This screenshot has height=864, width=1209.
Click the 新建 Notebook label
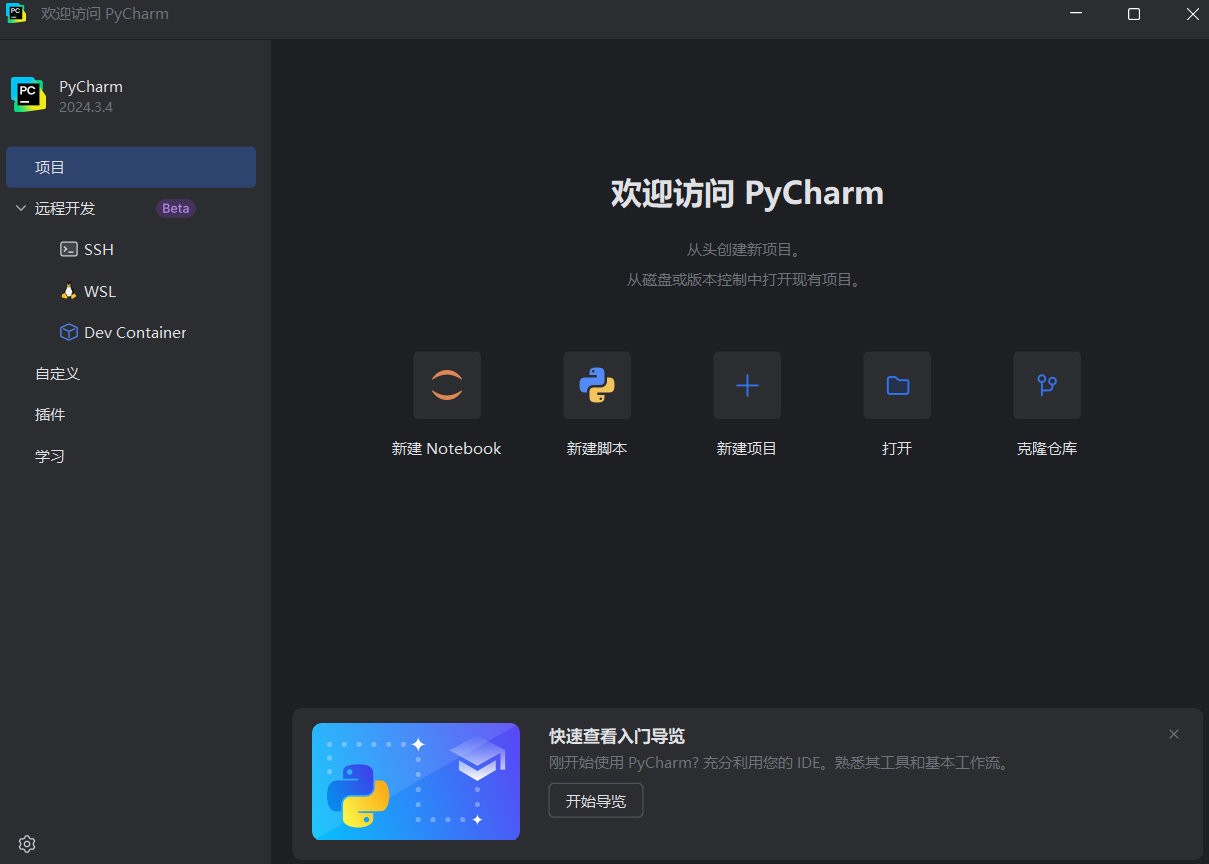[x=447, y=449]
